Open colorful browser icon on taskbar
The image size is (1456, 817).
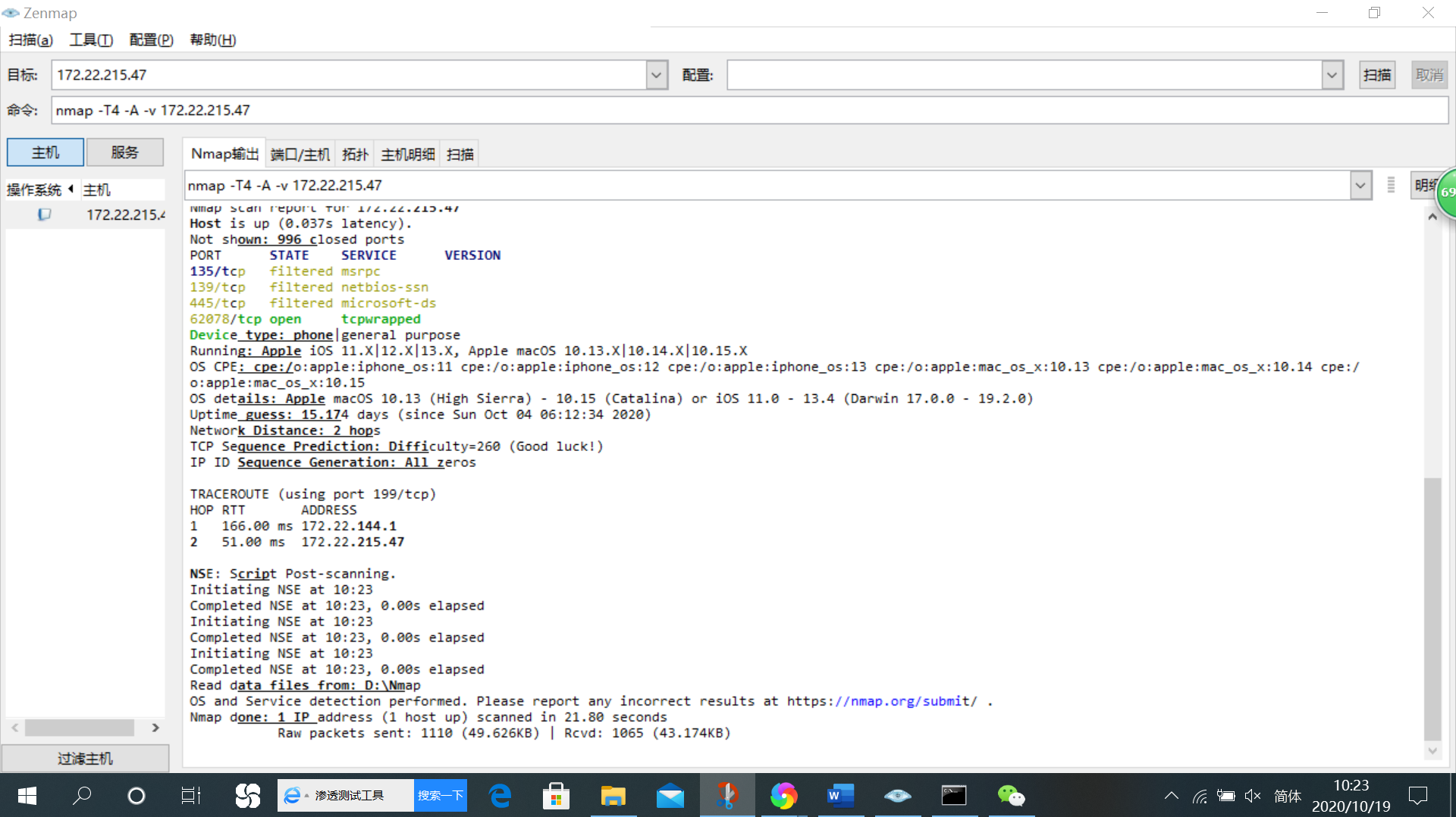coord(783,795)
